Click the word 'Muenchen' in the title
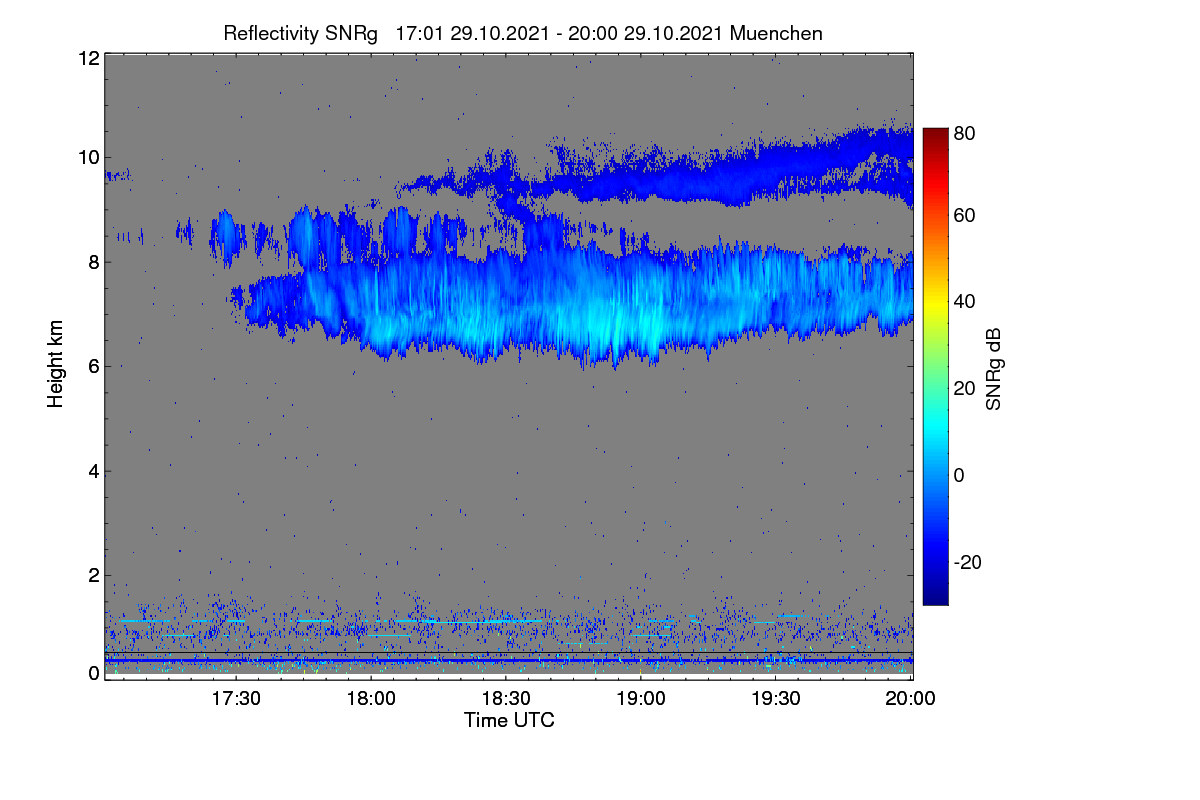The width and height of the screenshot is (1200, 800). [776, 33]
